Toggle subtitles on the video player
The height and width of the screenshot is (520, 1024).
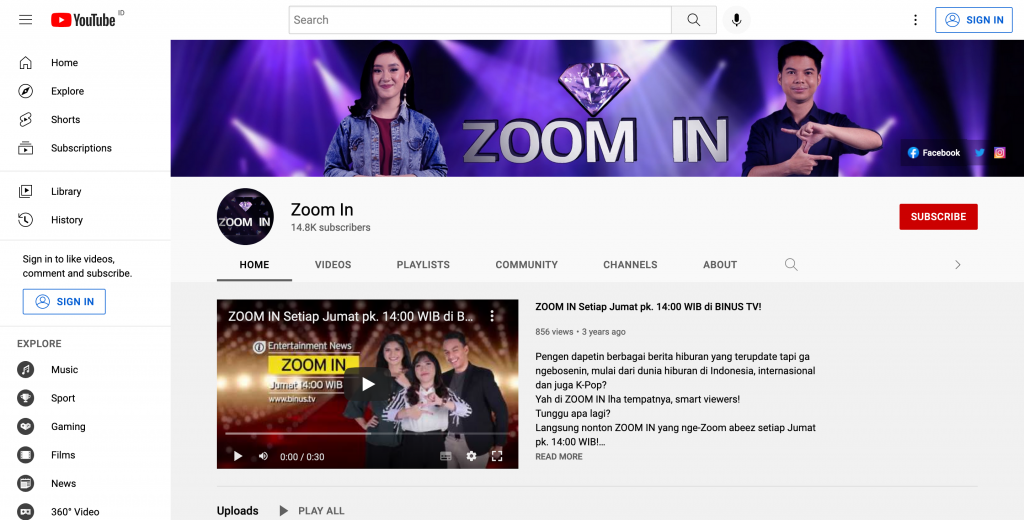[x=446, y=456]
